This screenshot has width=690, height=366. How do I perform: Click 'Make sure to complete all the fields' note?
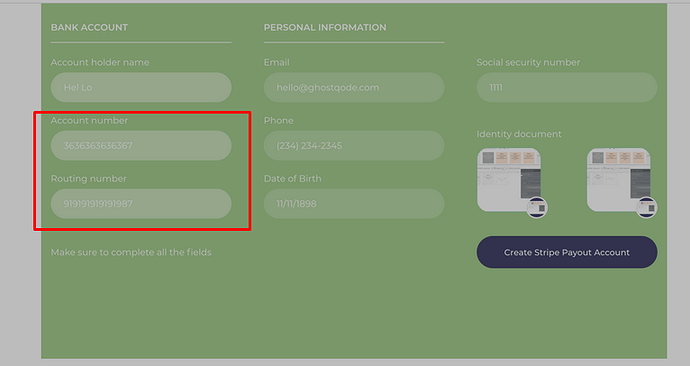point(131,253)
